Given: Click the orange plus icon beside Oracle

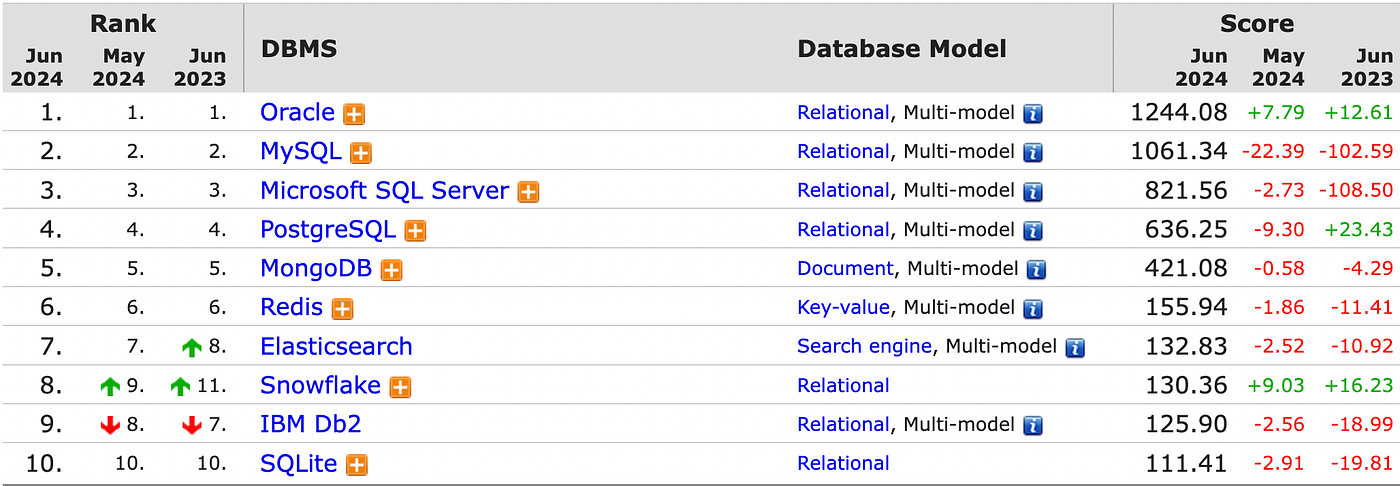Looking at the screenshot, I should [x=354, y=114].
